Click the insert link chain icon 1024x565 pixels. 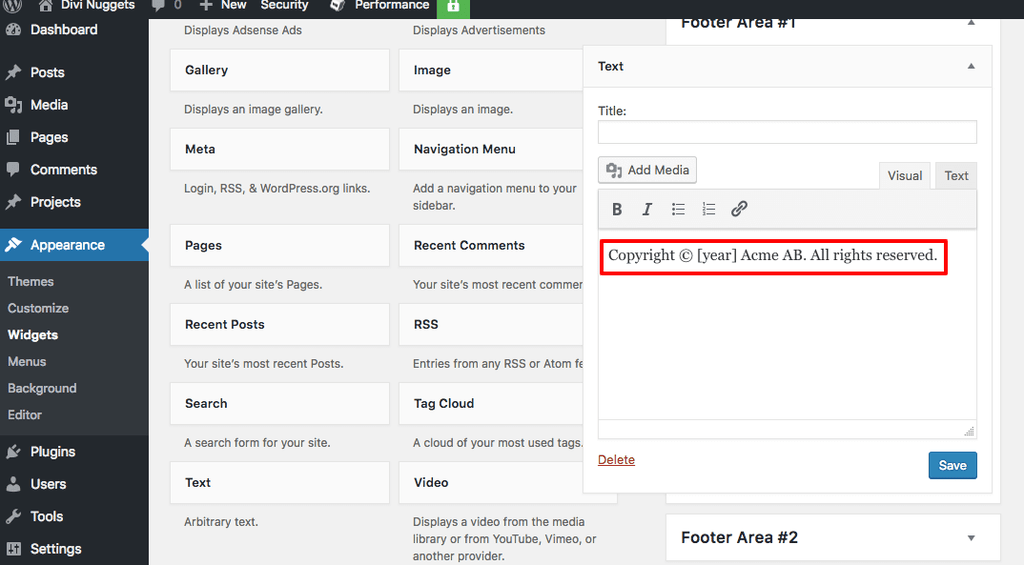[739, 209]
